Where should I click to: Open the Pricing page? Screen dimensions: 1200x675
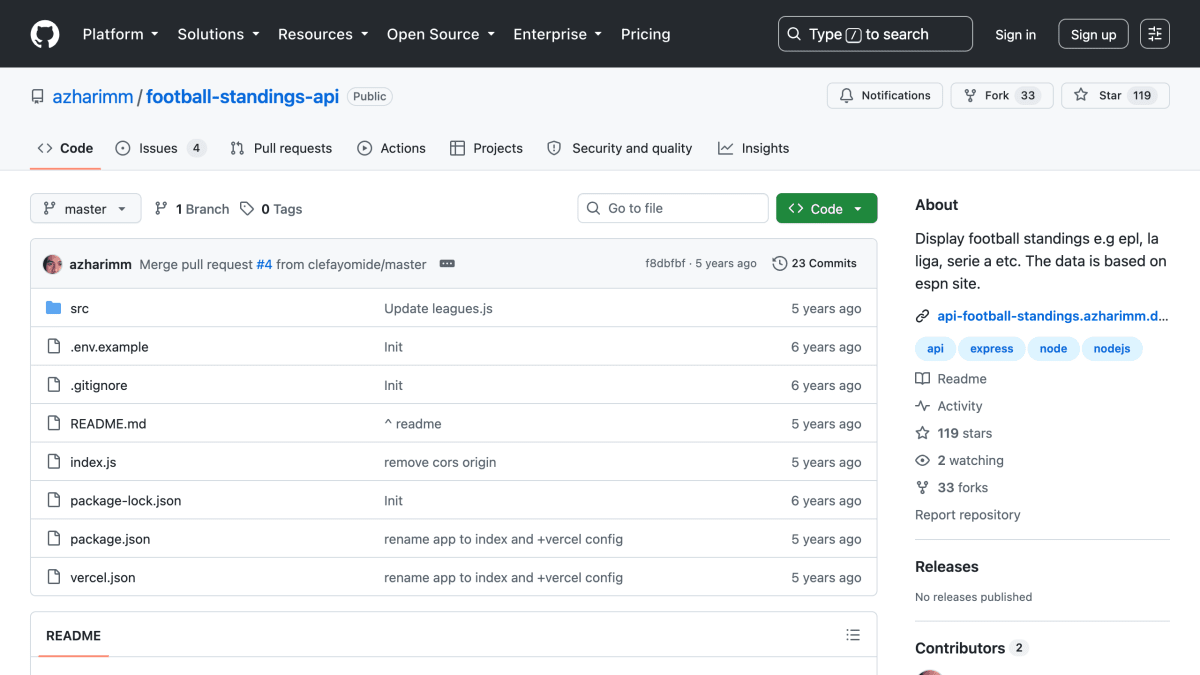[646, 34]
